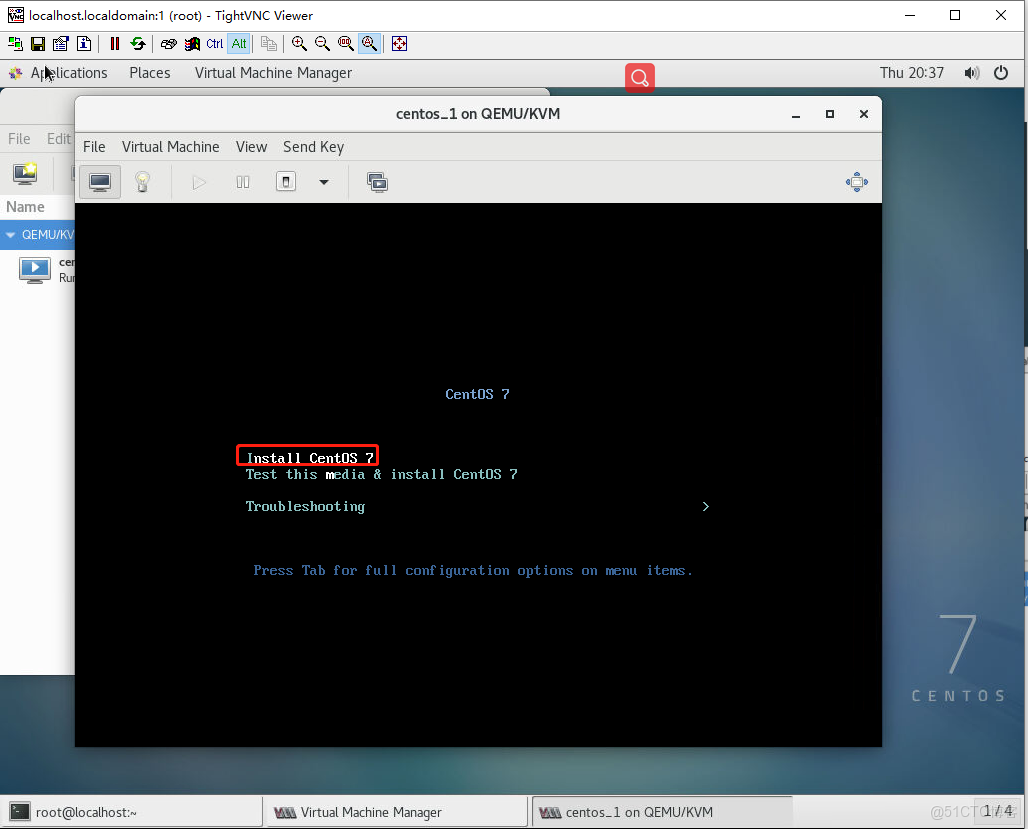Open Virtual Machine menu in centos_1 window
Image resolution: width=1028 pixels, height=829 pixels.
[x=170, y=147]
